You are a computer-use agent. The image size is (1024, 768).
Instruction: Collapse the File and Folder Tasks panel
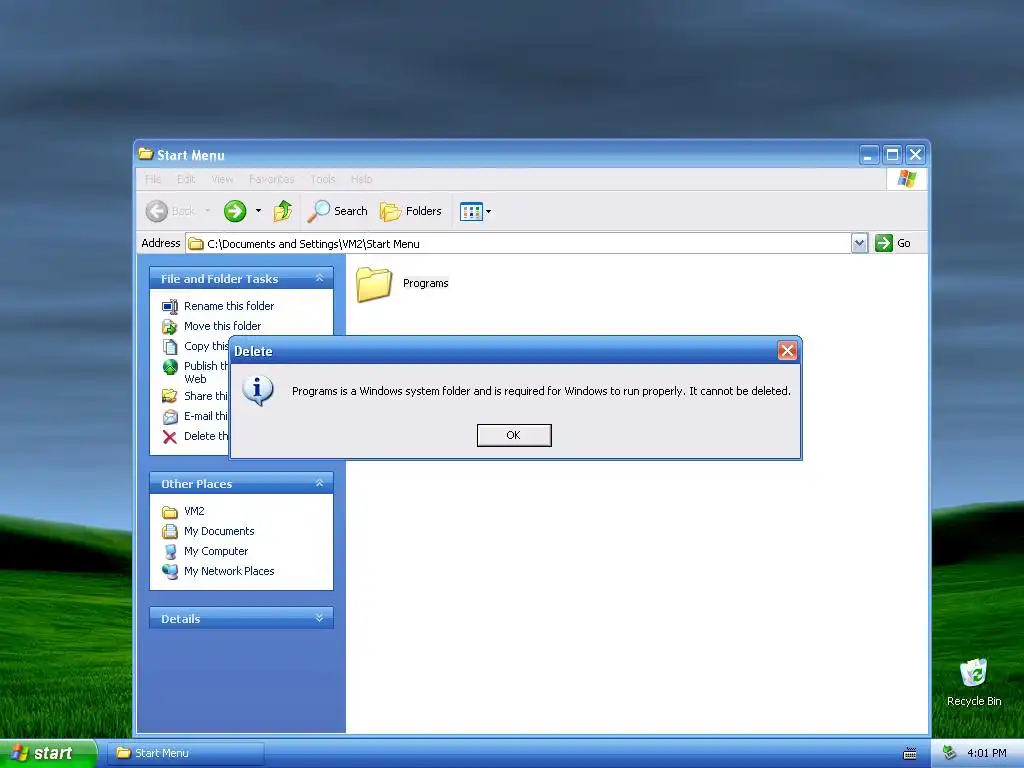319,278
